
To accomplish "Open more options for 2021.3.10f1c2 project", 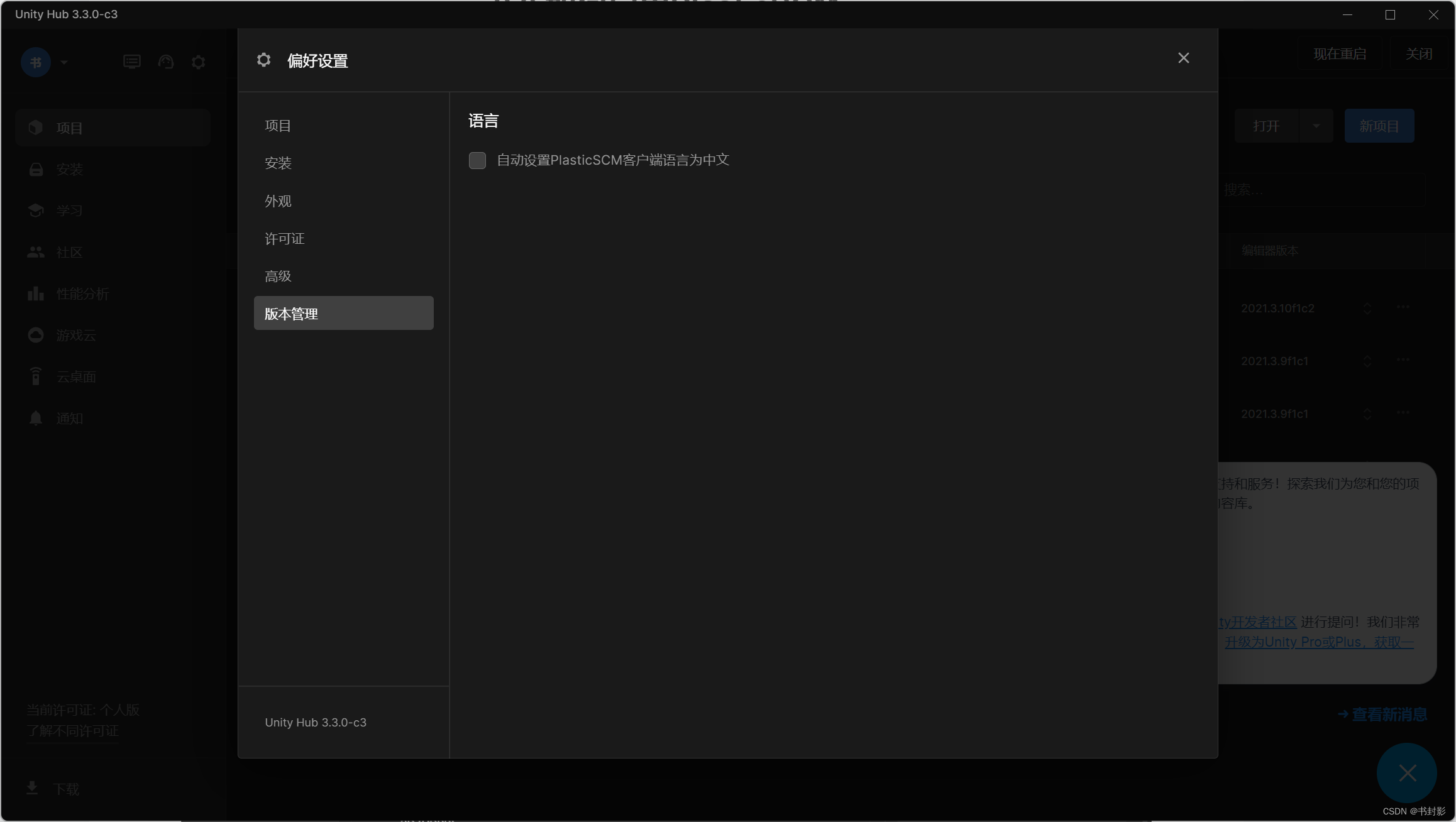I will [1403, 307].
